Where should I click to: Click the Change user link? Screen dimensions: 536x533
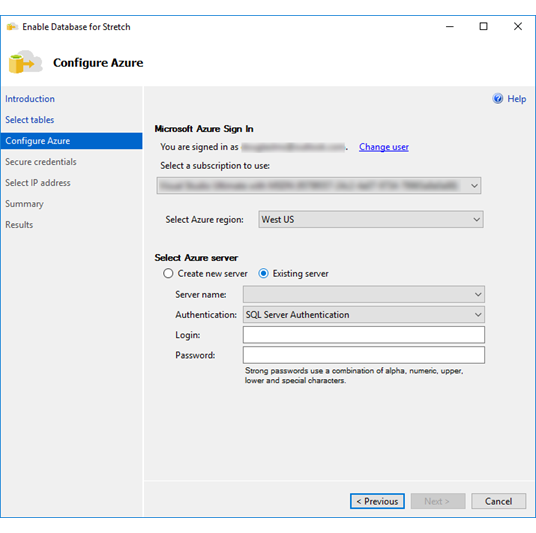click(384, 147)
